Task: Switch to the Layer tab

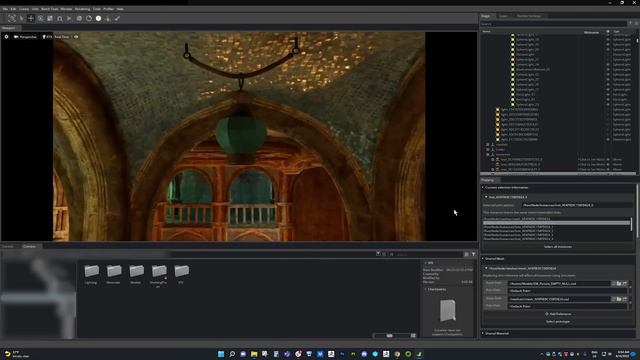Action: click(503, 16)
